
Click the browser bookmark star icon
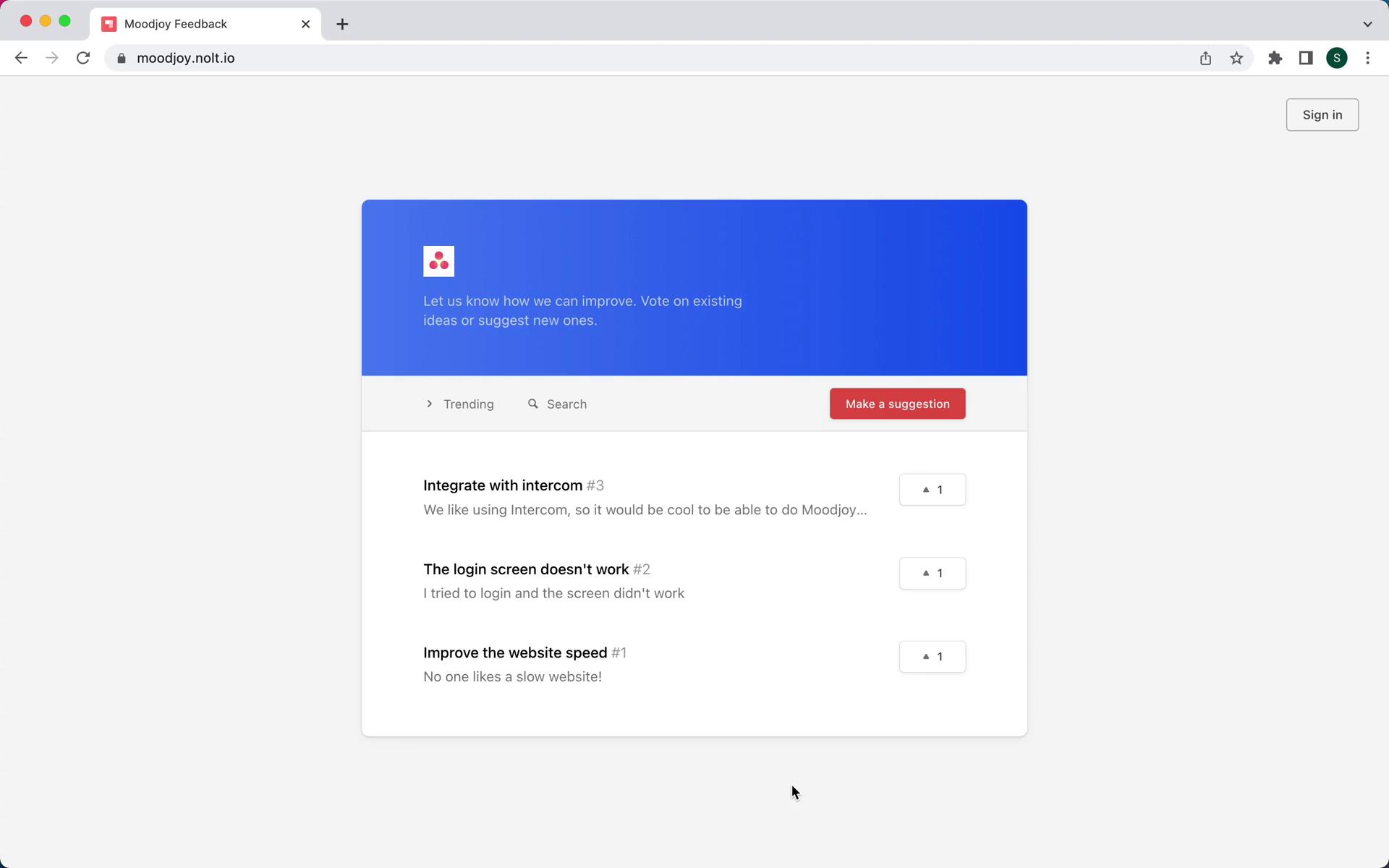click(1237, 58)
